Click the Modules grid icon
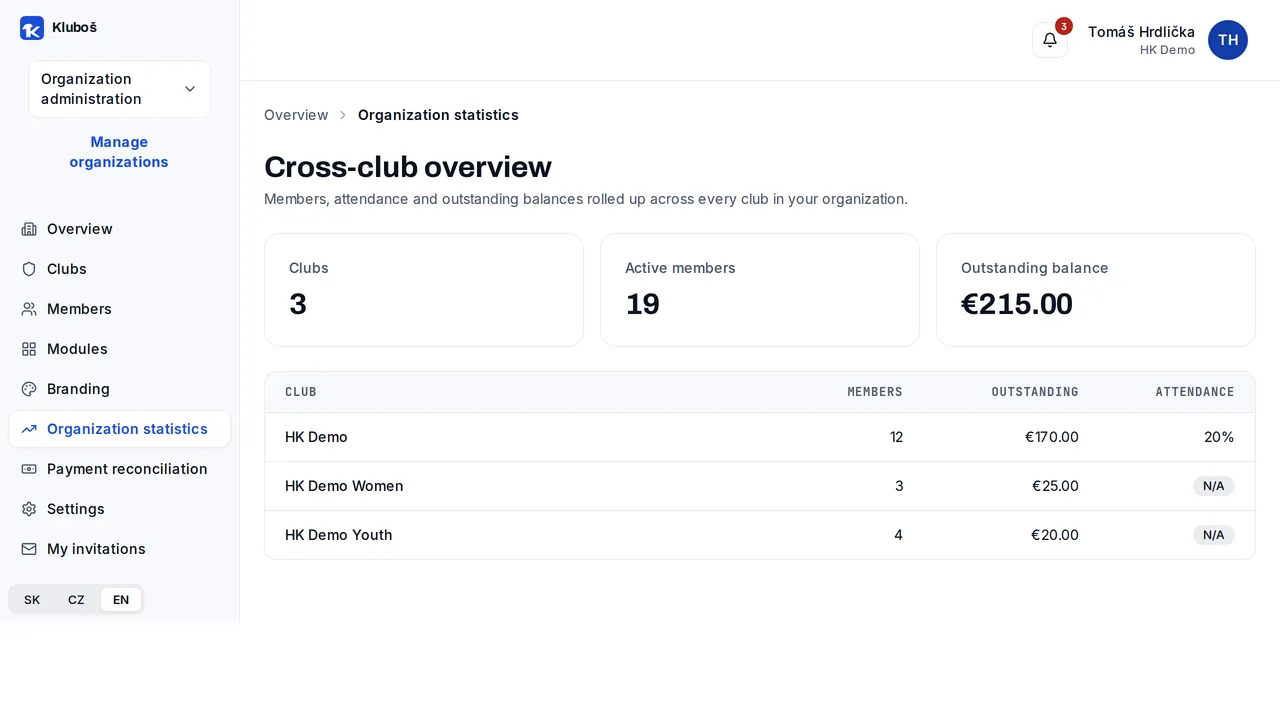The height and width of the screenshot is (720, 1280). tap(29, 349)
